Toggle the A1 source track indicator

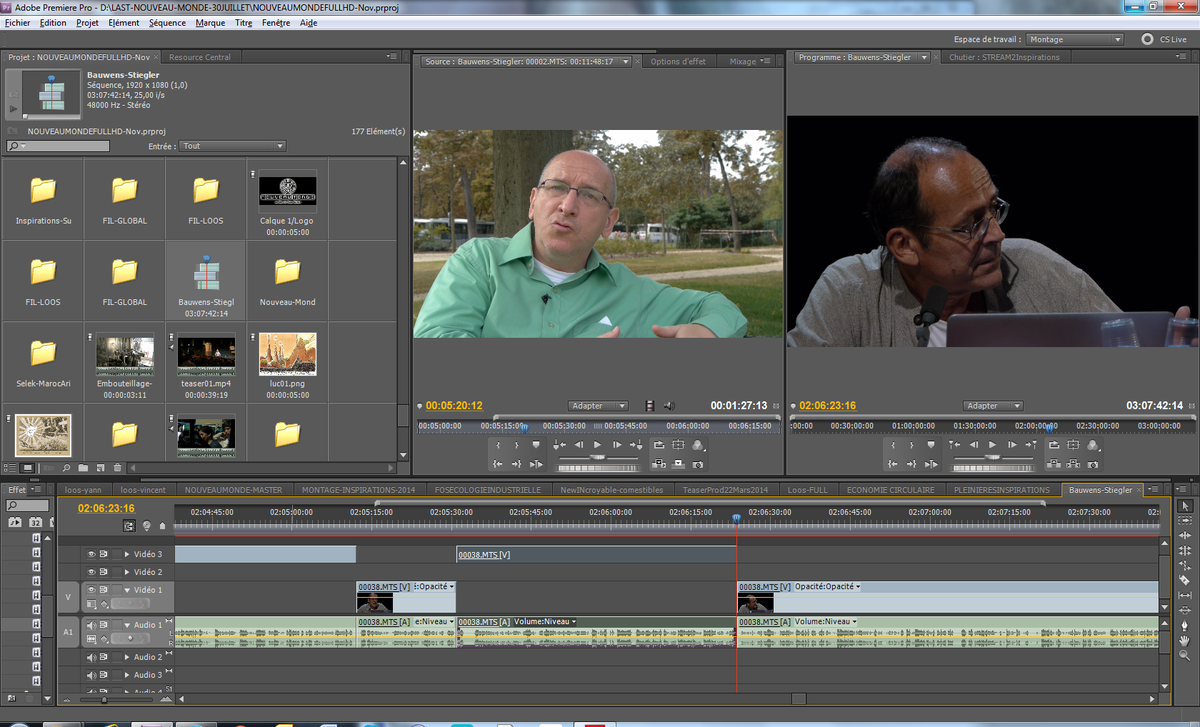tap(68, 632)
